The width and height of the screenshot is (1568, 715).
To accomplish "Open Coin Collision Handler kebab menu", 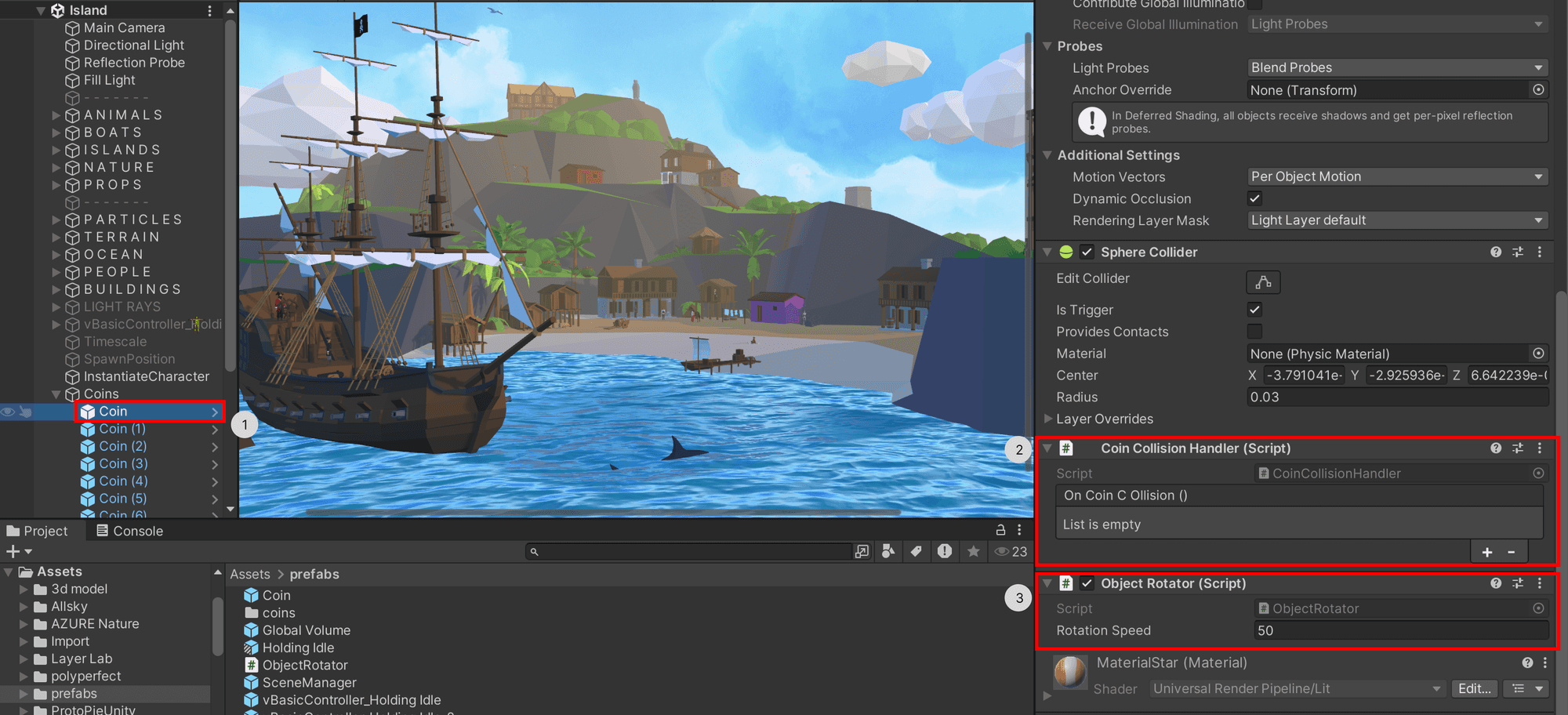I will click(x=1540, y=448).
